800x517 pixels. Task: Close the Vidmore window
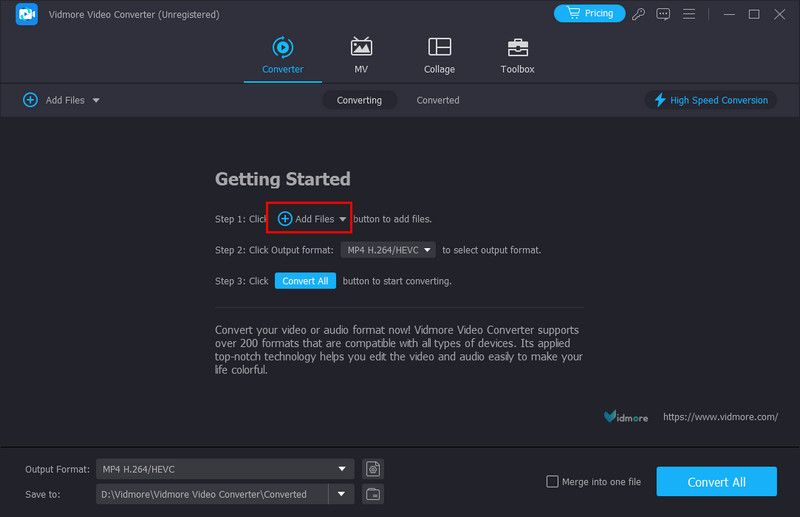point(779,14)
